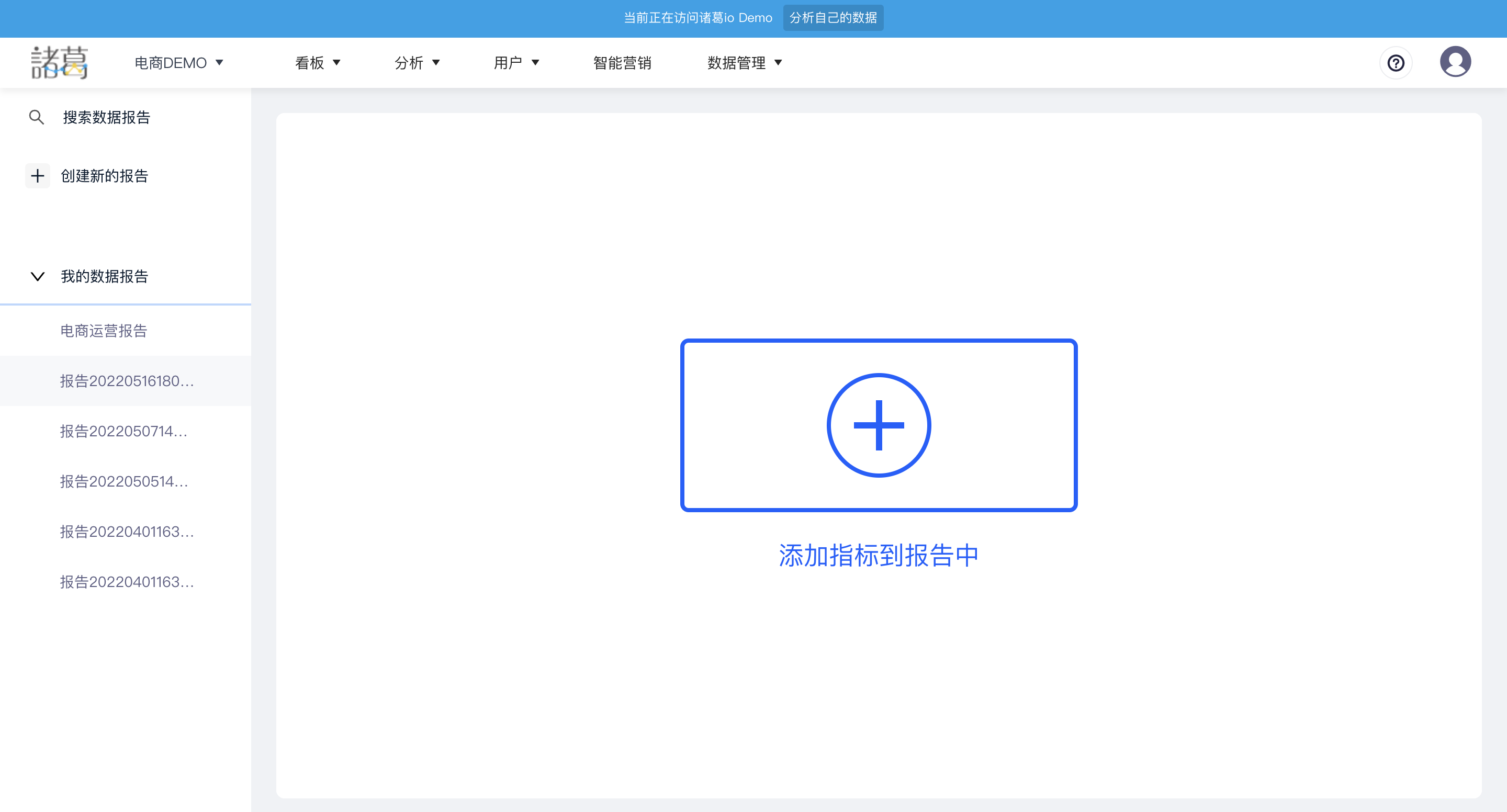
Task: Expand the 分析 dropdown menu
Action: (x=417, y=63)
